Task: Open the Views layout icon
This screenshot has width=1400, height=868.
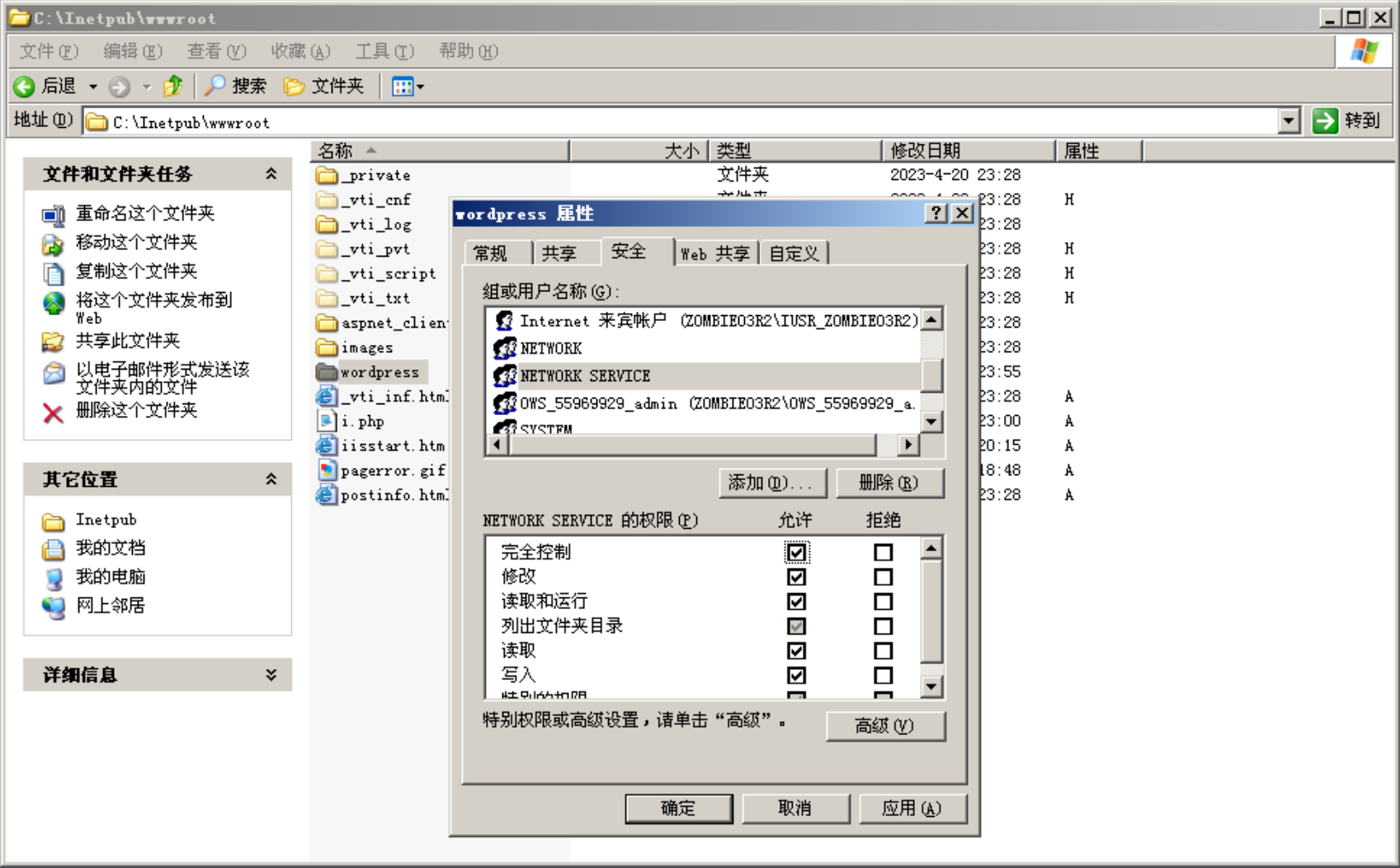Action: [x=402, y=86]
